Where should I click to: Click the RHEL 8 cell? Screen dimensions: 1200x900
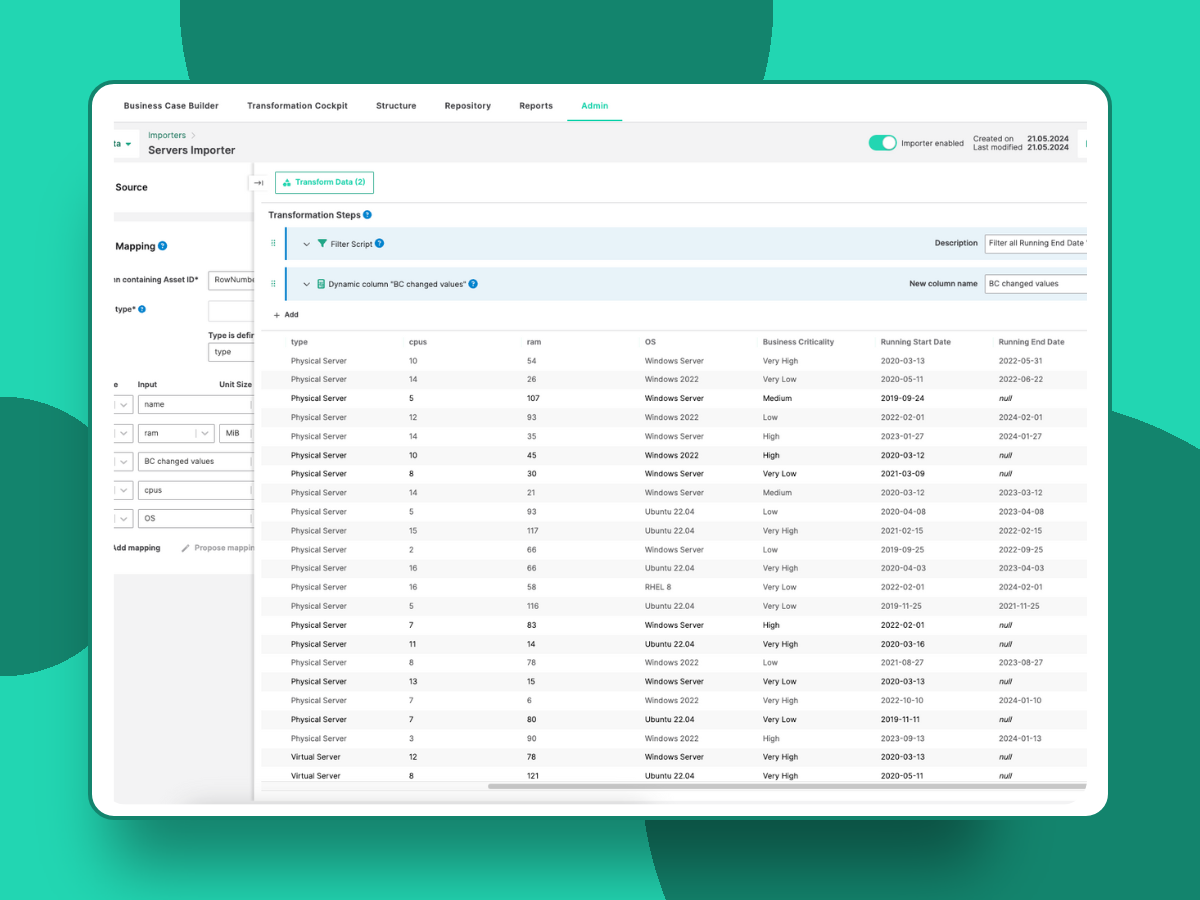click(658, 587)
